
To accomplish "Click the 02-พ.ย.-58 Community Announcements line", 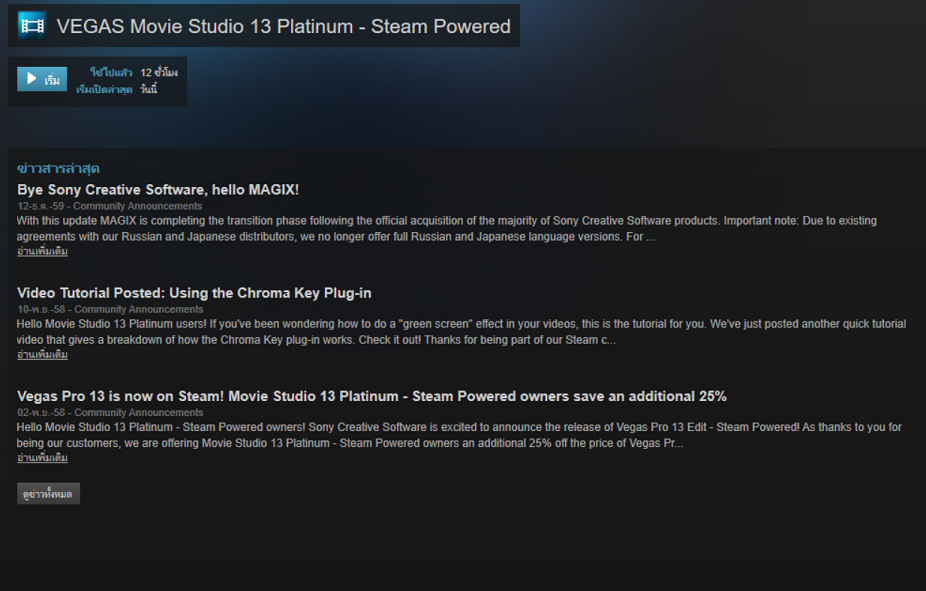I will point(109,412).
